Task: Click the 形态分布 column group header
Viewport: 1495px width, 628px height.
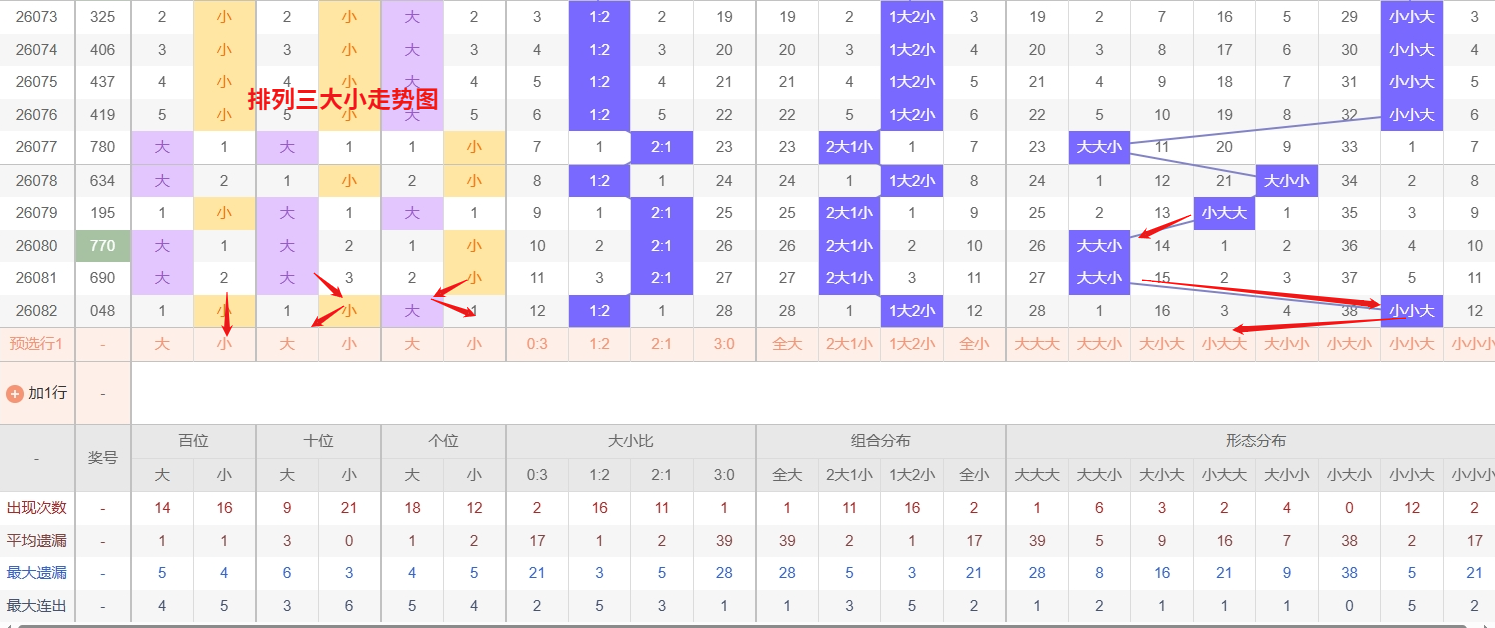Action: (1255, 441)
